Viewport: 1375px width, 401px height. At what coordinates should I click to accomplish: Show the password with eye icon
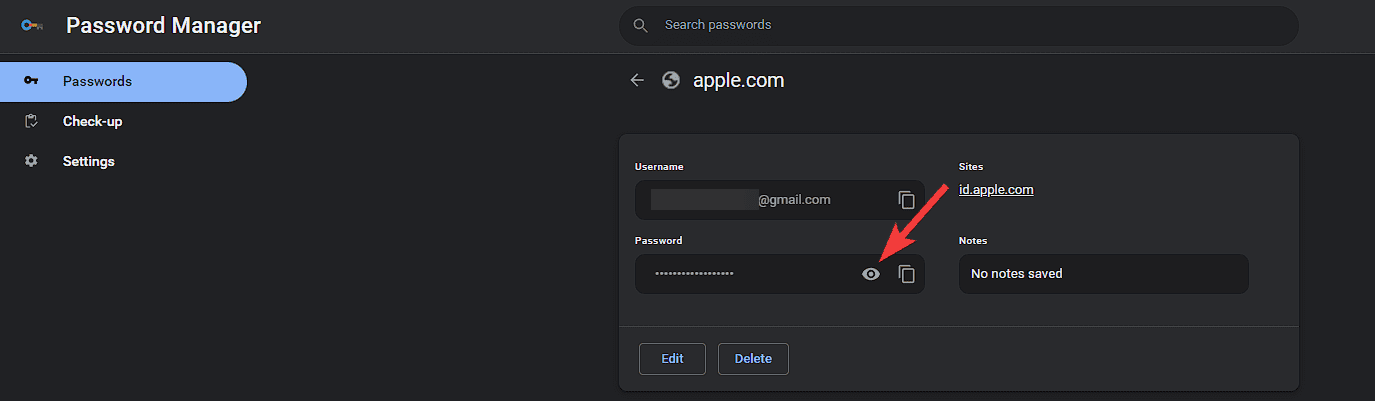871,274
